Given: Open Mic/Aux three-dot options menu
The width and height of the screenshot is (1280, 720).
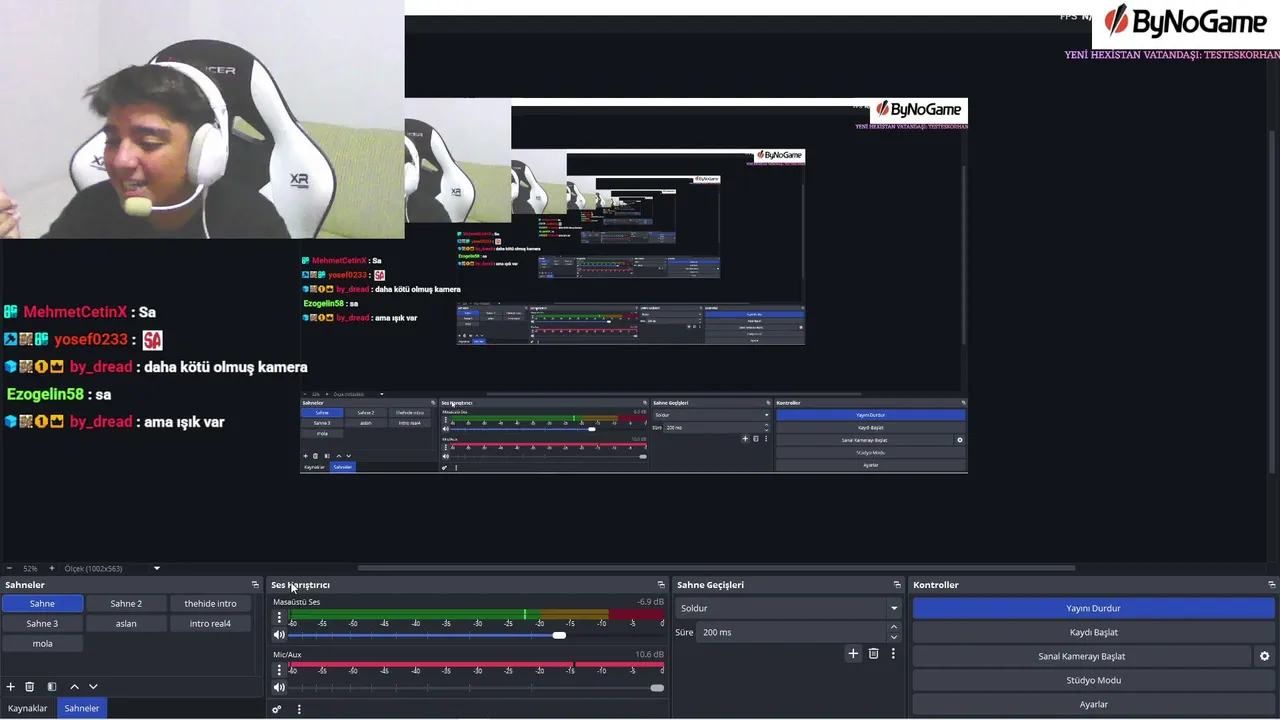Looking at the screenshot, I should pyautogui.click(x=279, y=670).
